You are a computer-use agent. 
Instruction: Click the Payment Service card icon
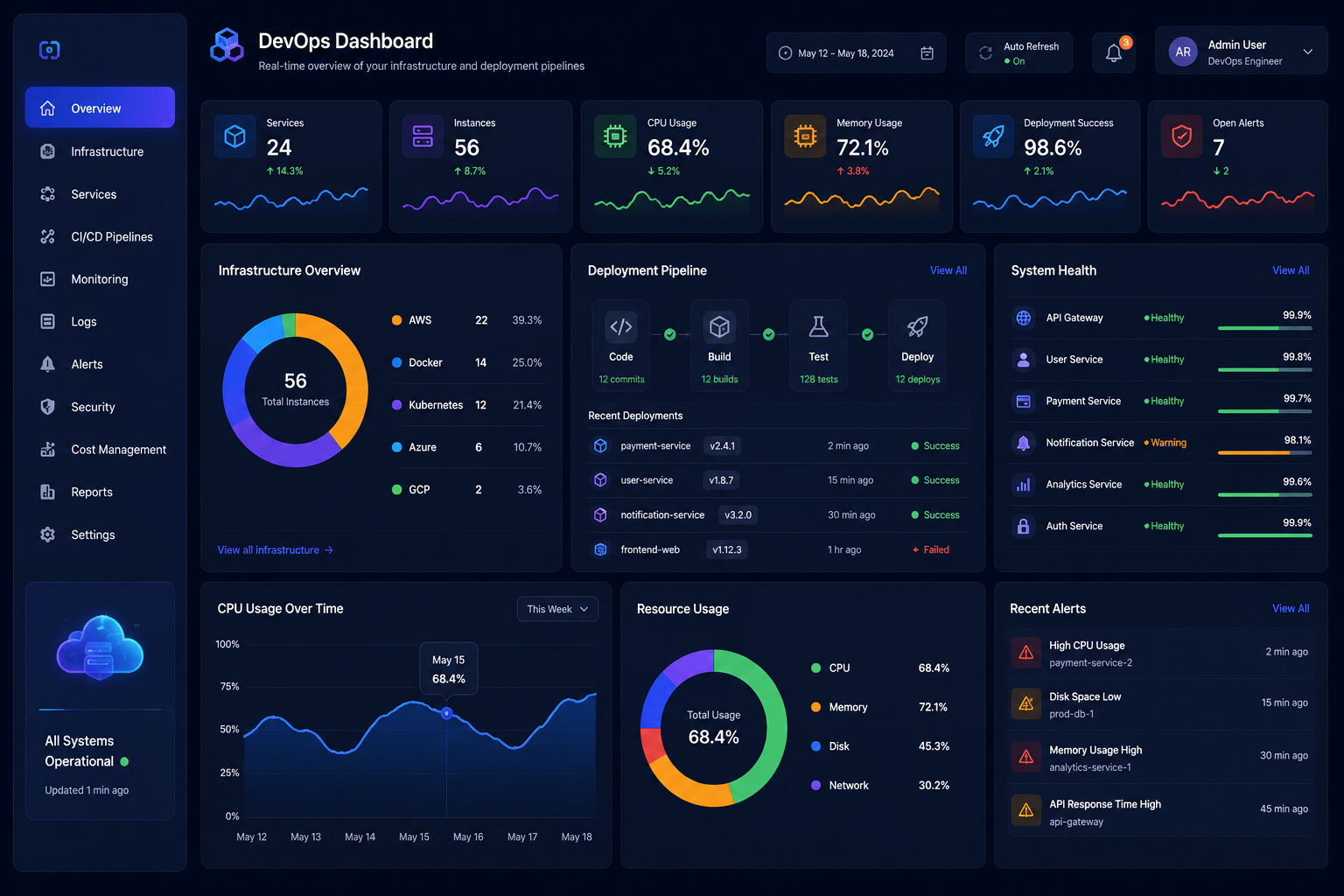click(1023, 402)
